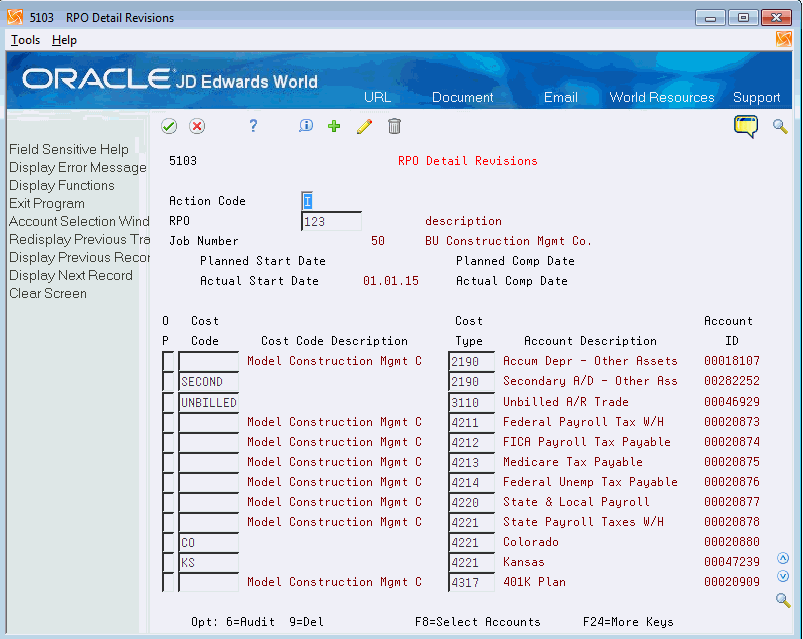
Task: Click the scroll up arrow icon
Action: (x=783, y=558)
